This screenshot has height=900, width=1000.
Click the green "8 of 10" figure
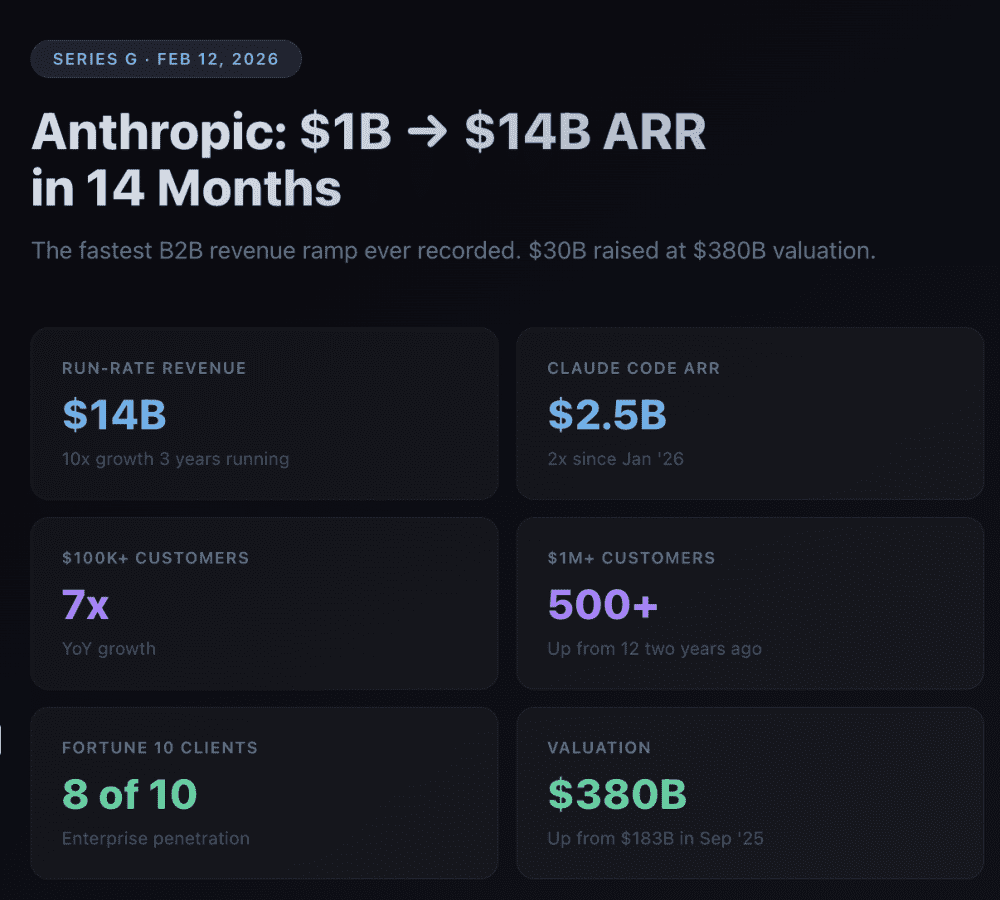[x=129, y=794]
